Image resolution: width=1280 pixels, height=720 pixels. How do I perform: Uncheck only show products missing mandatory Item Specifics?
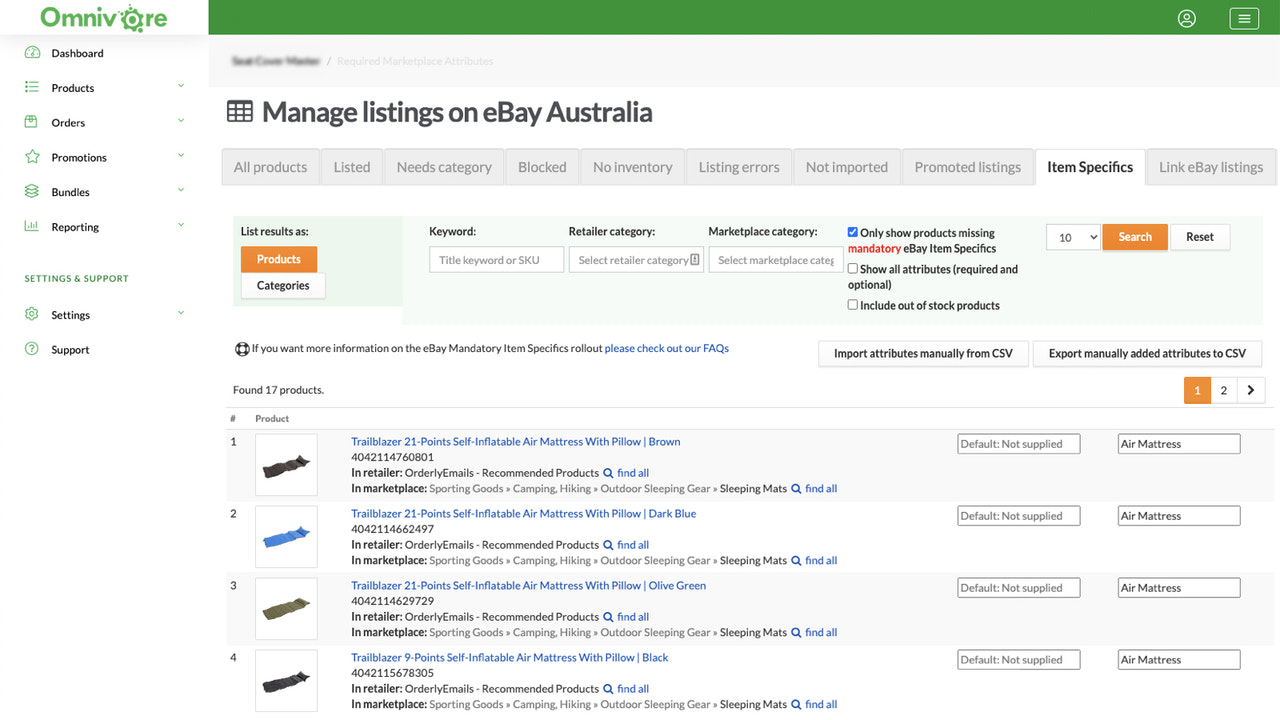coord(853,232)
